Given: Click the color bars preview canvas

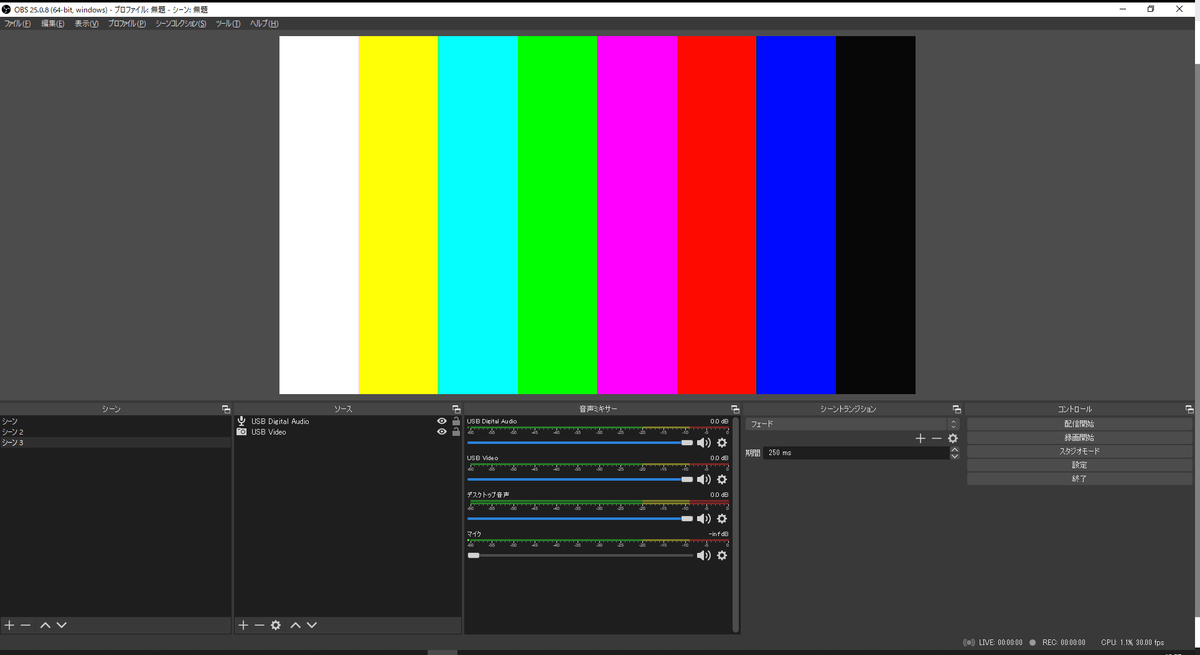Looking at the screenshot, I should (597, 215).
